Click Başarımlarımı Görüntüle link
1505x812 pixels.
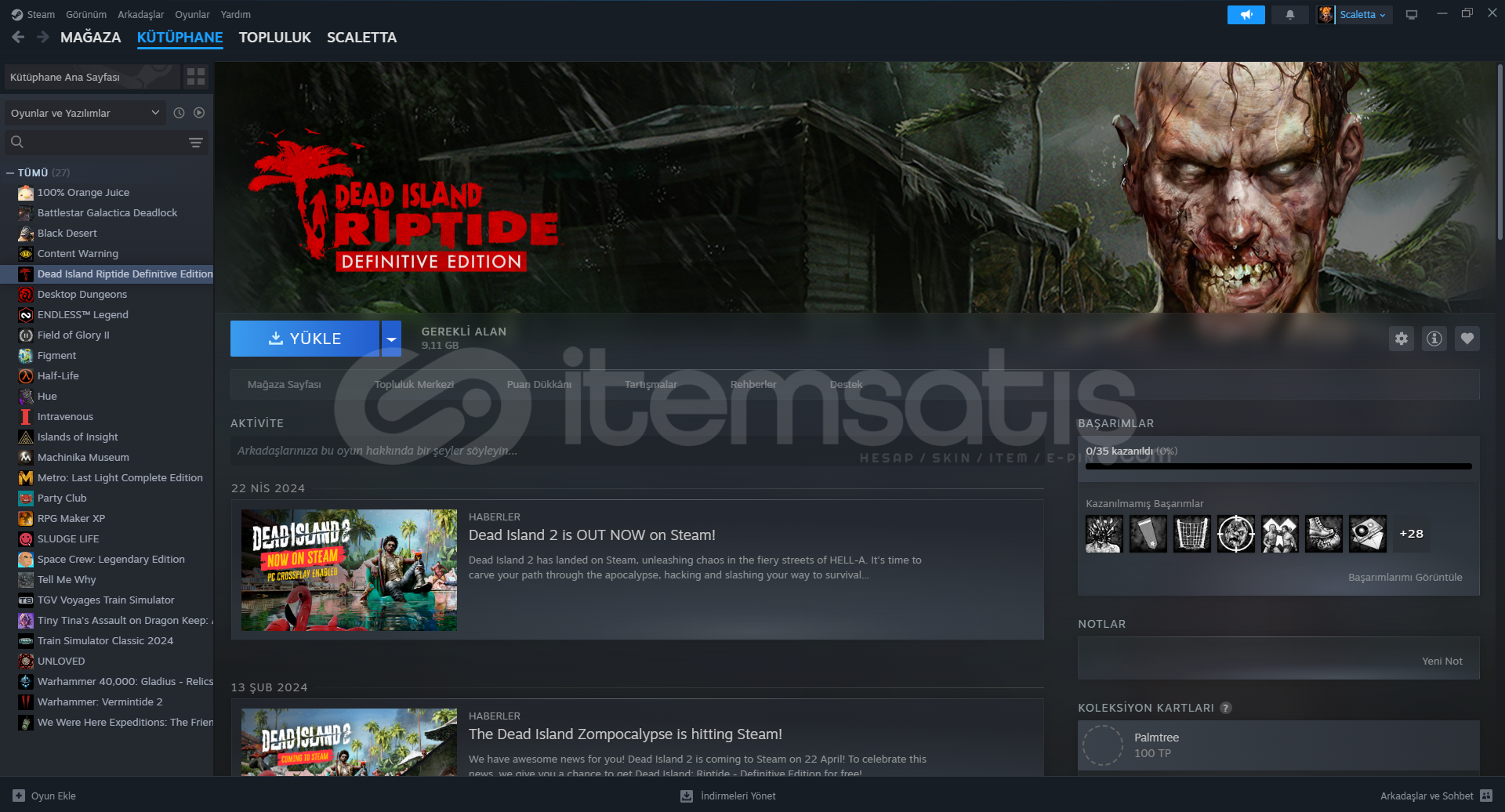[1405, 578]
